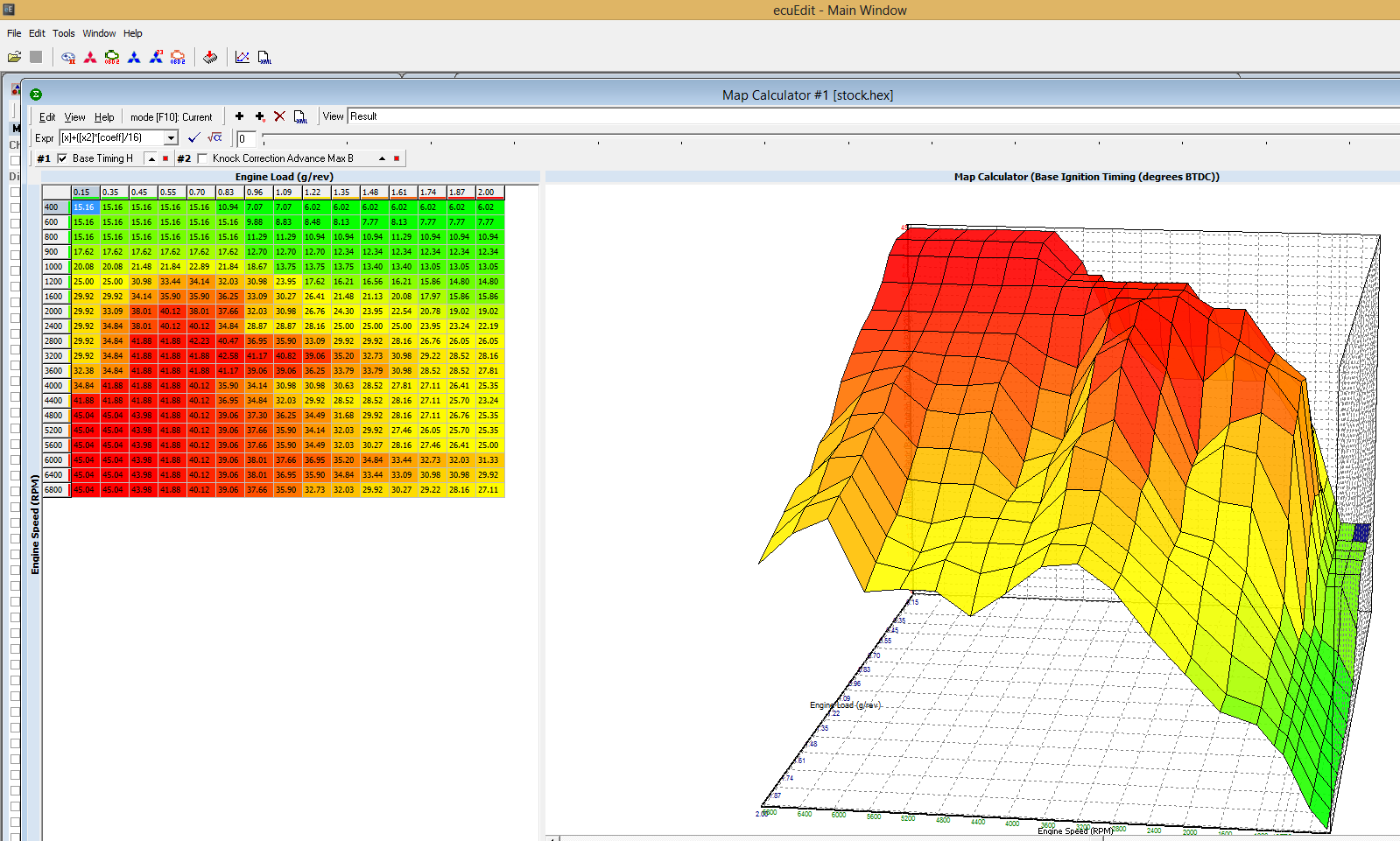Click the ECU read icon marked II

point(68,58)
